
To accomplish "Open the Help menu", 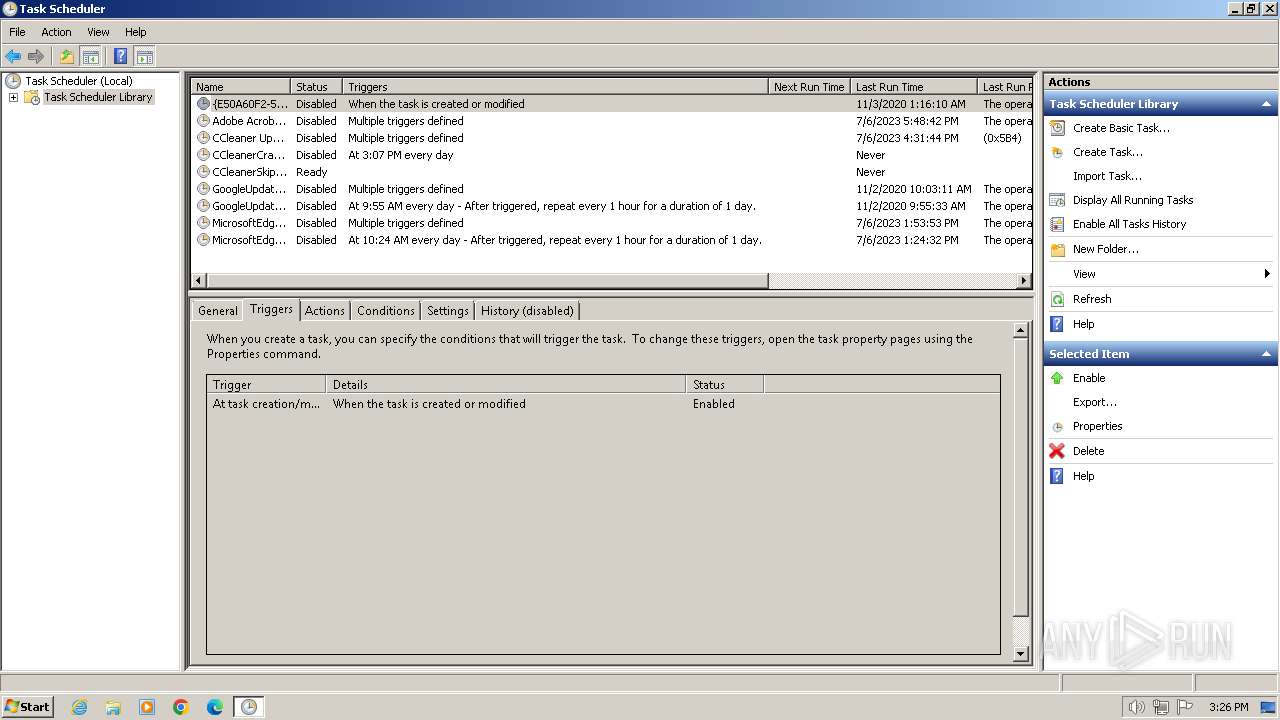I will [x=136, y=32].
